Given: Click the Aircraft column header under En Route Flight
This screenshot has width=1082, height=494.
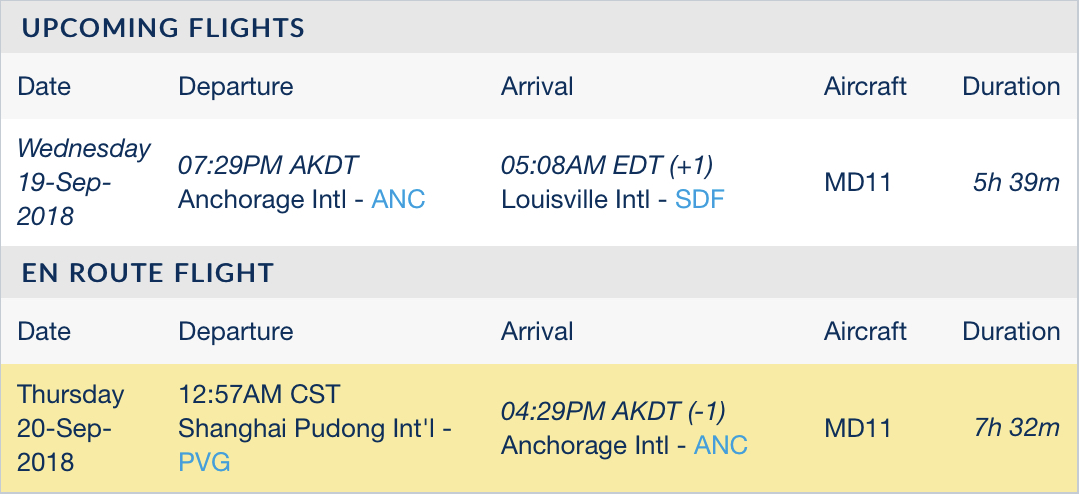Looking at the screenshot, I should (865, 331).
